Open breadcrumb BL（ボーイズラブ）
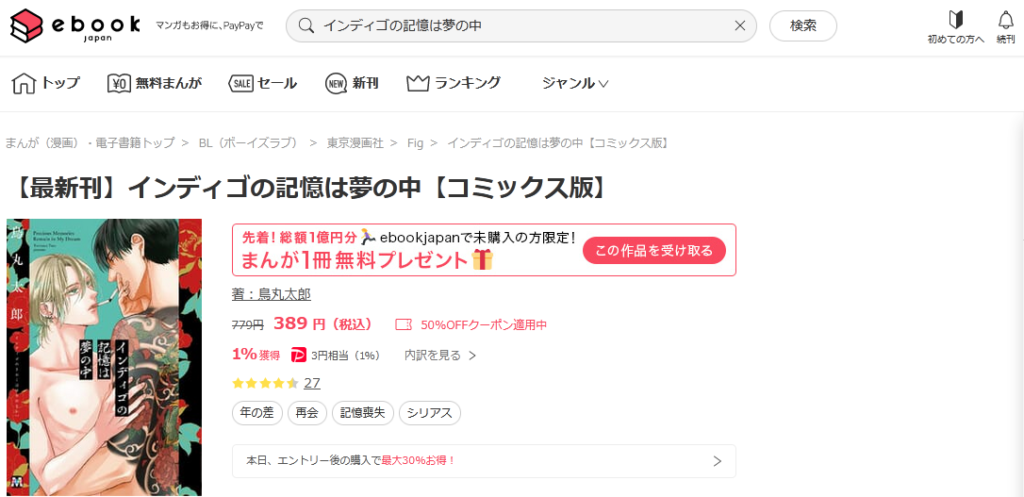This screenshot has width=1024, height=497. (248, 143)
